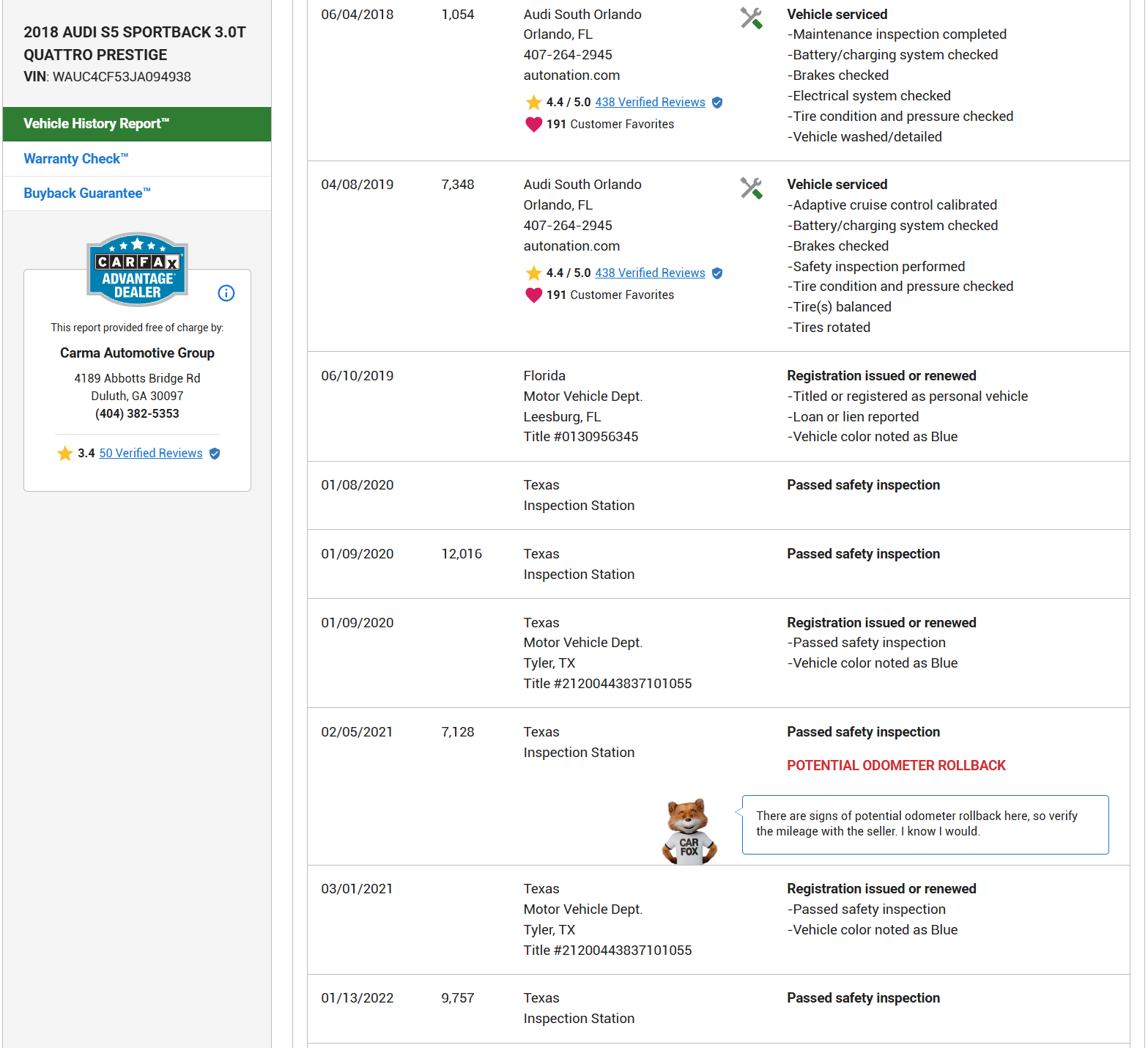The width and height of the screenshot is (1148, 1048).
Task: Click the dealer phone number (404) 382-5353
Action: point(137,414)
